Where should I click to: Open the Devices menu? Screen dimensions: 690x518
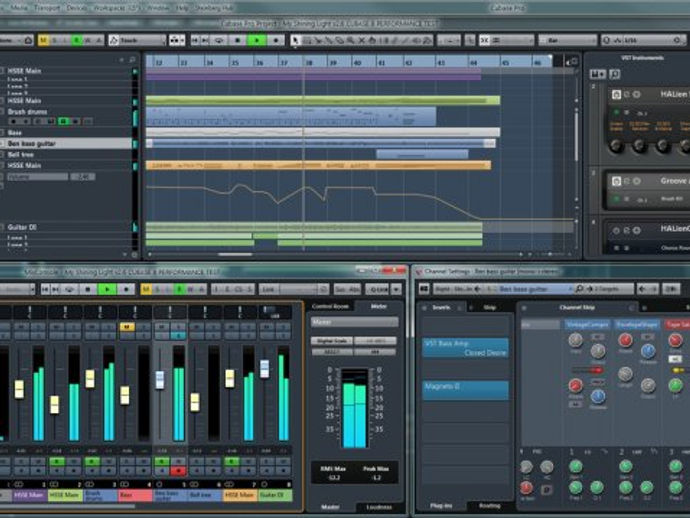pyautogui.click(x=77, y=8)
